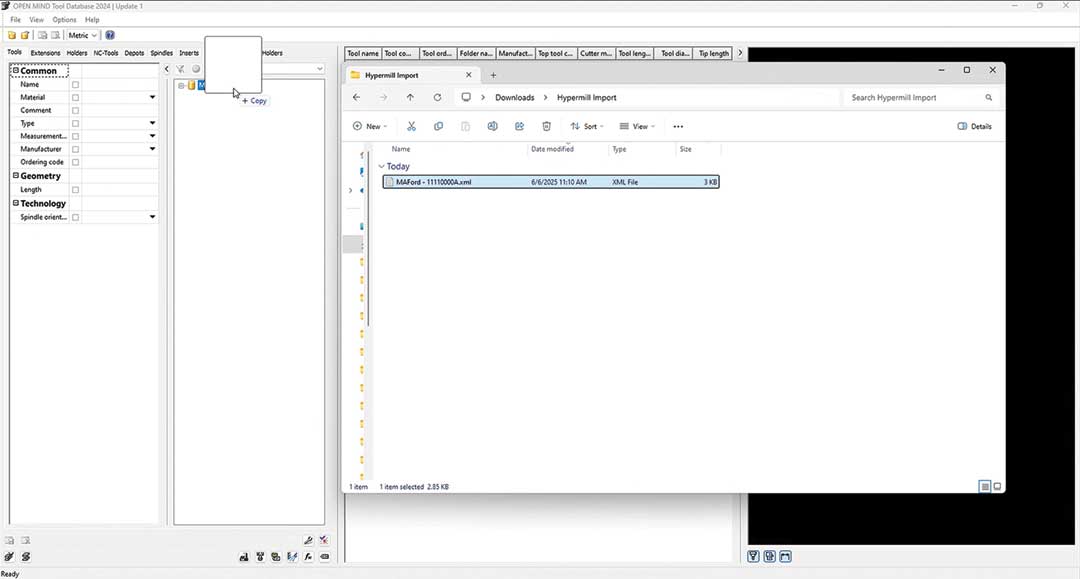Enable the Name filter checkbox
The height and width of the screenshot is (579, 1080).
click(x=75, y=85)
